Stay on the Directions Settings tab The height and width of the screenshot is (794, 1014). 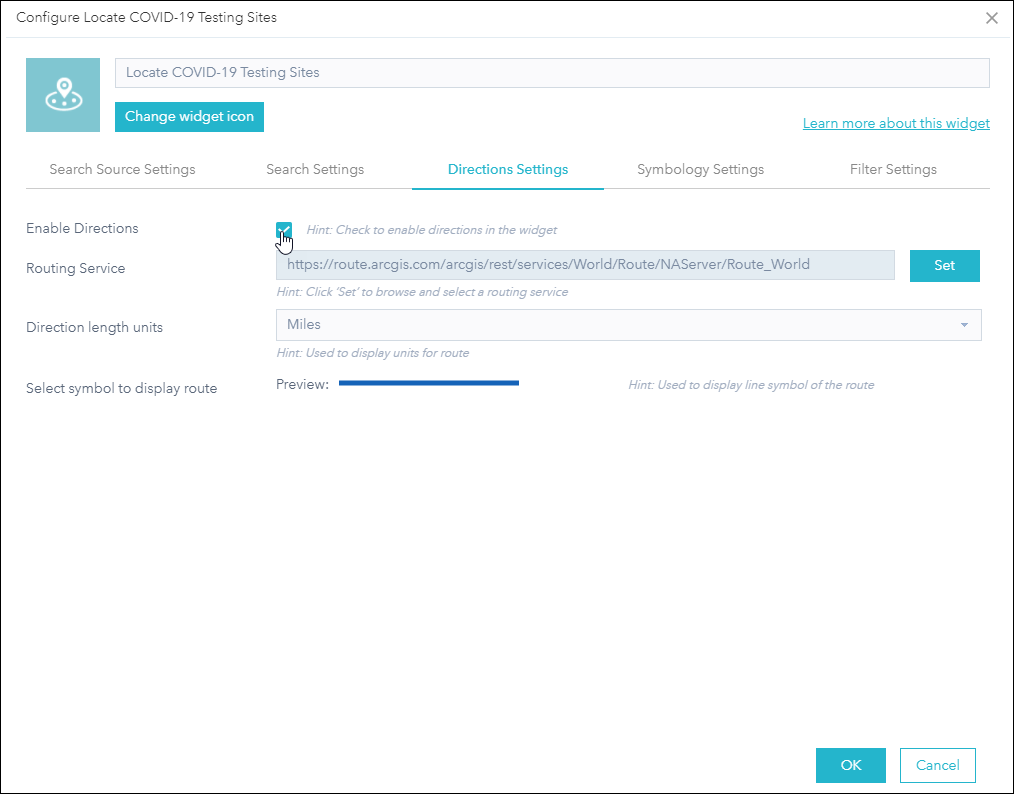(507, 169)
